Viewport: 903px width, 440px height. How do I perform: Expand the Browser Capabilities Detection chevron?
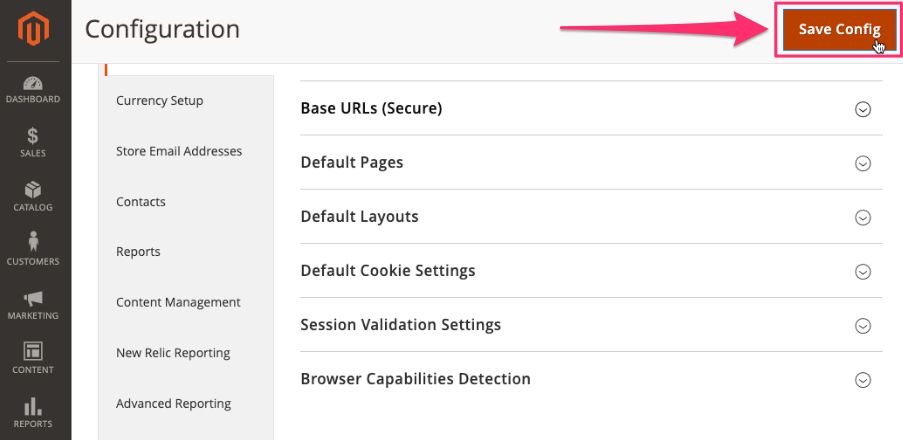[x=863, y=379]
